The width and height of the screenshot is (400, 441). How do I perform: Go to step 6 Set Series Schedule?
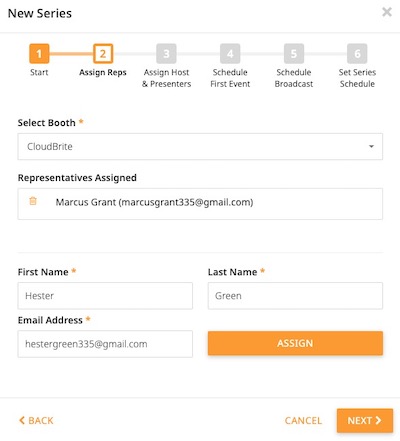click(357, 53)
